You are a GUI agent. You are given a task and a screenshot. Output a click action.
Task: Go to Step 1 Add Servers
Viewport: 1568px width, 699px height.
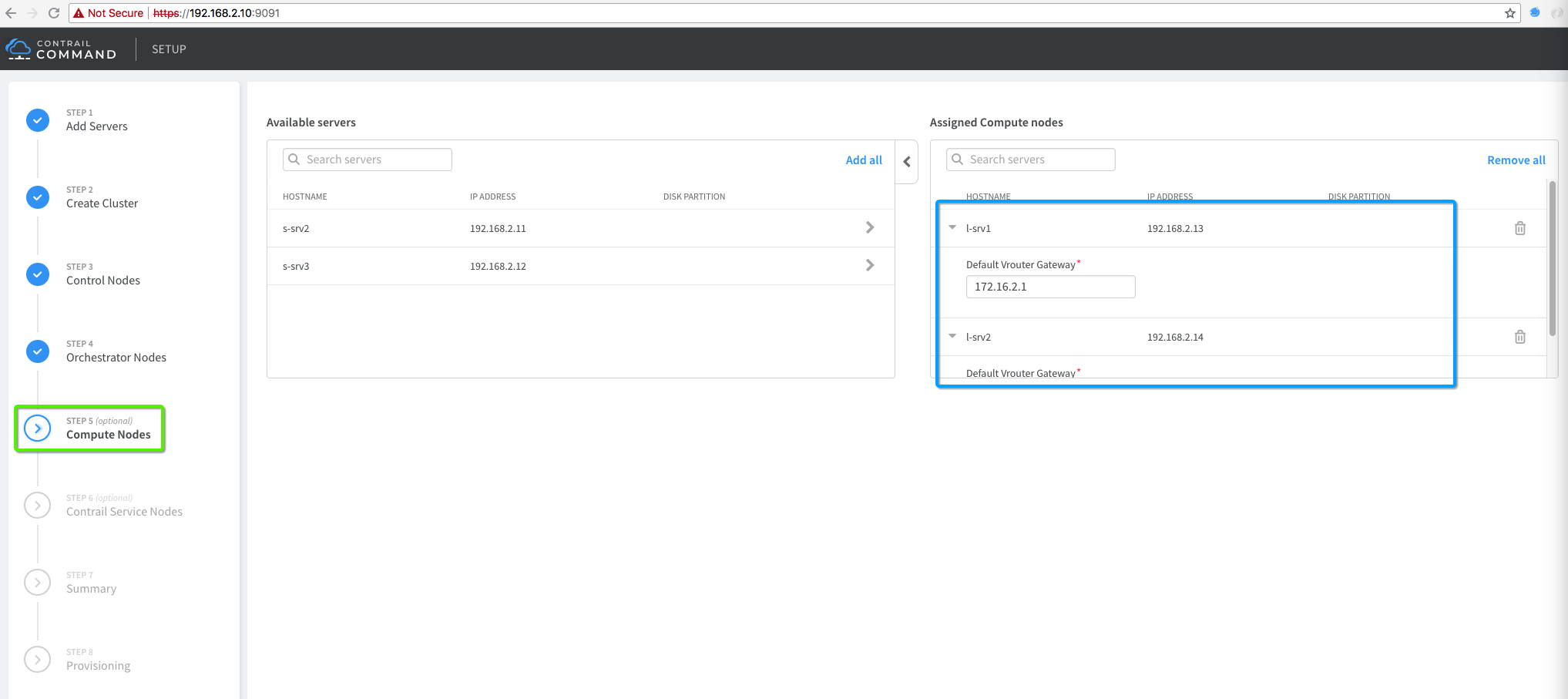click(96, 126)
